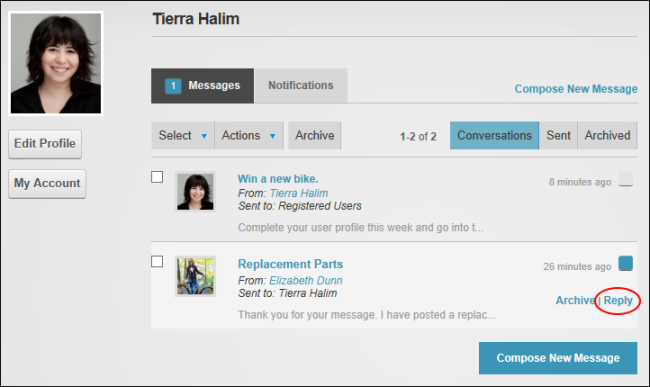Open Tierra Halim's large profile photo
The height and width of the screenshot is (387, 650).
point(56,63)
